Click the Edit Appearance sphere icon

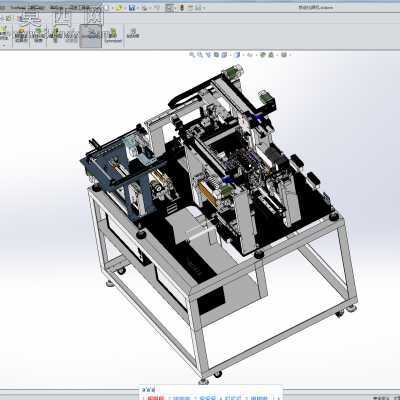click(262, 55)
